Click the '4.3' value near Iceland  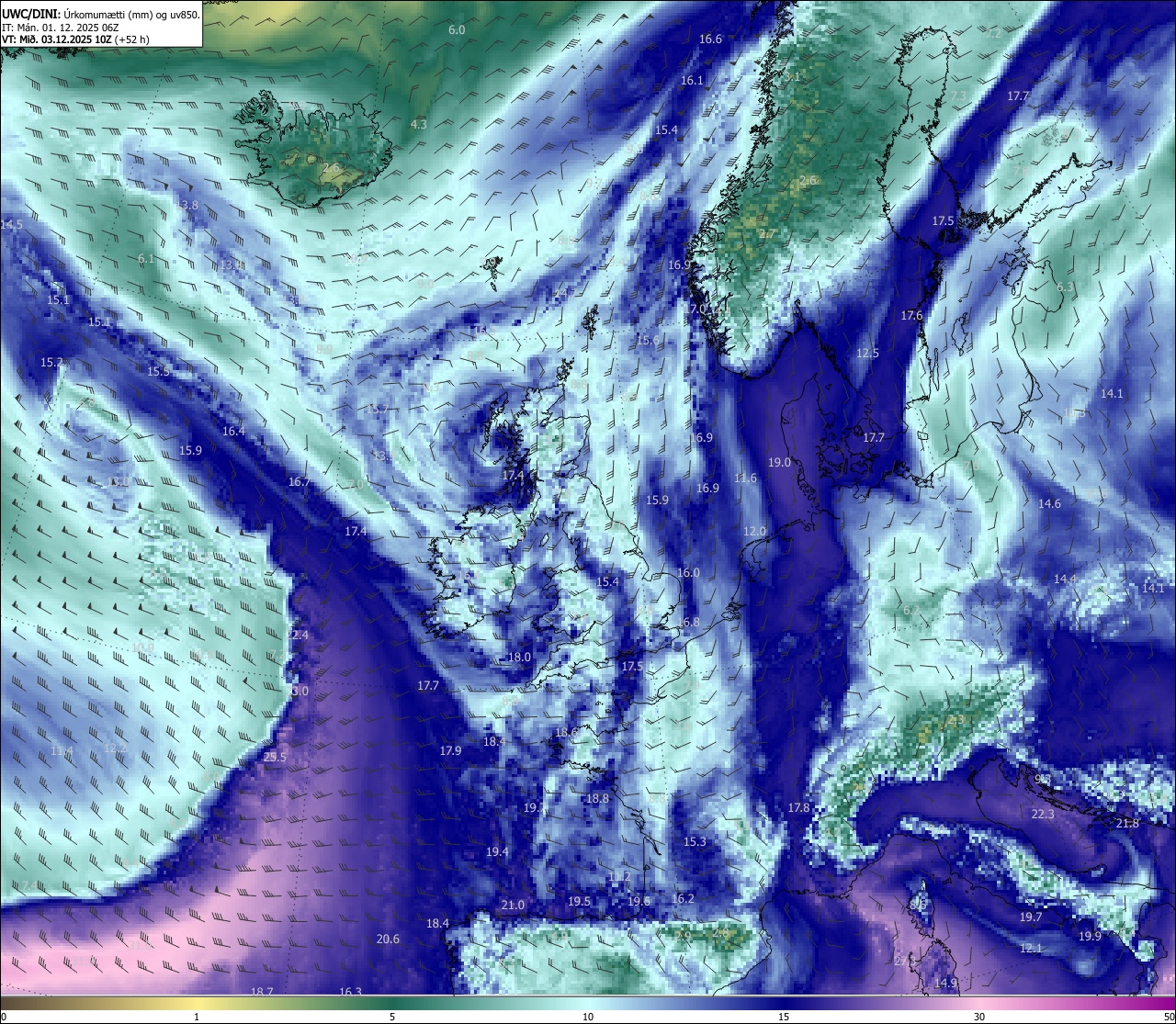418,124
